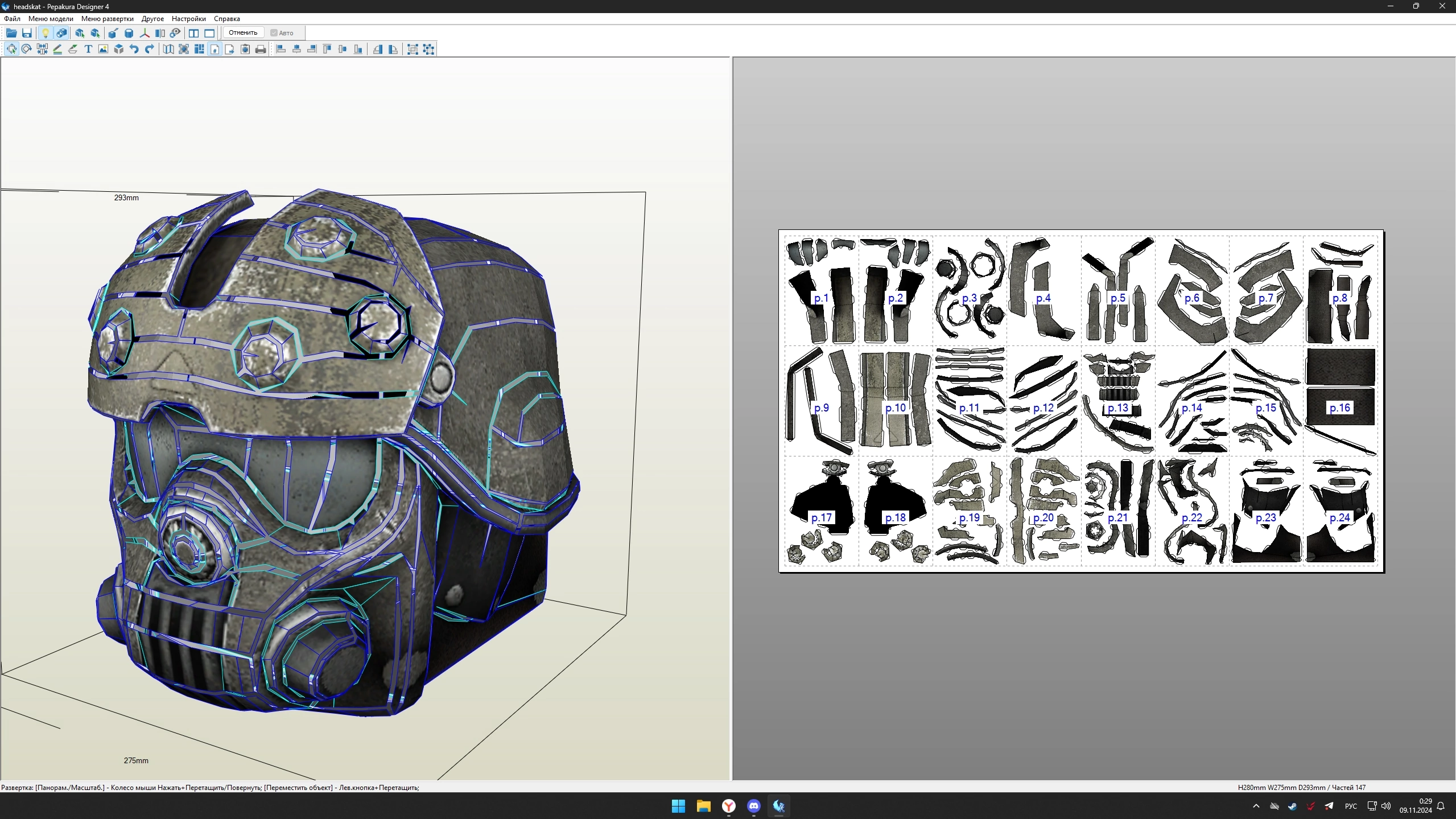Click the printer icon
This screenshot has width=1456, height=819.
(x=261, y=49)
